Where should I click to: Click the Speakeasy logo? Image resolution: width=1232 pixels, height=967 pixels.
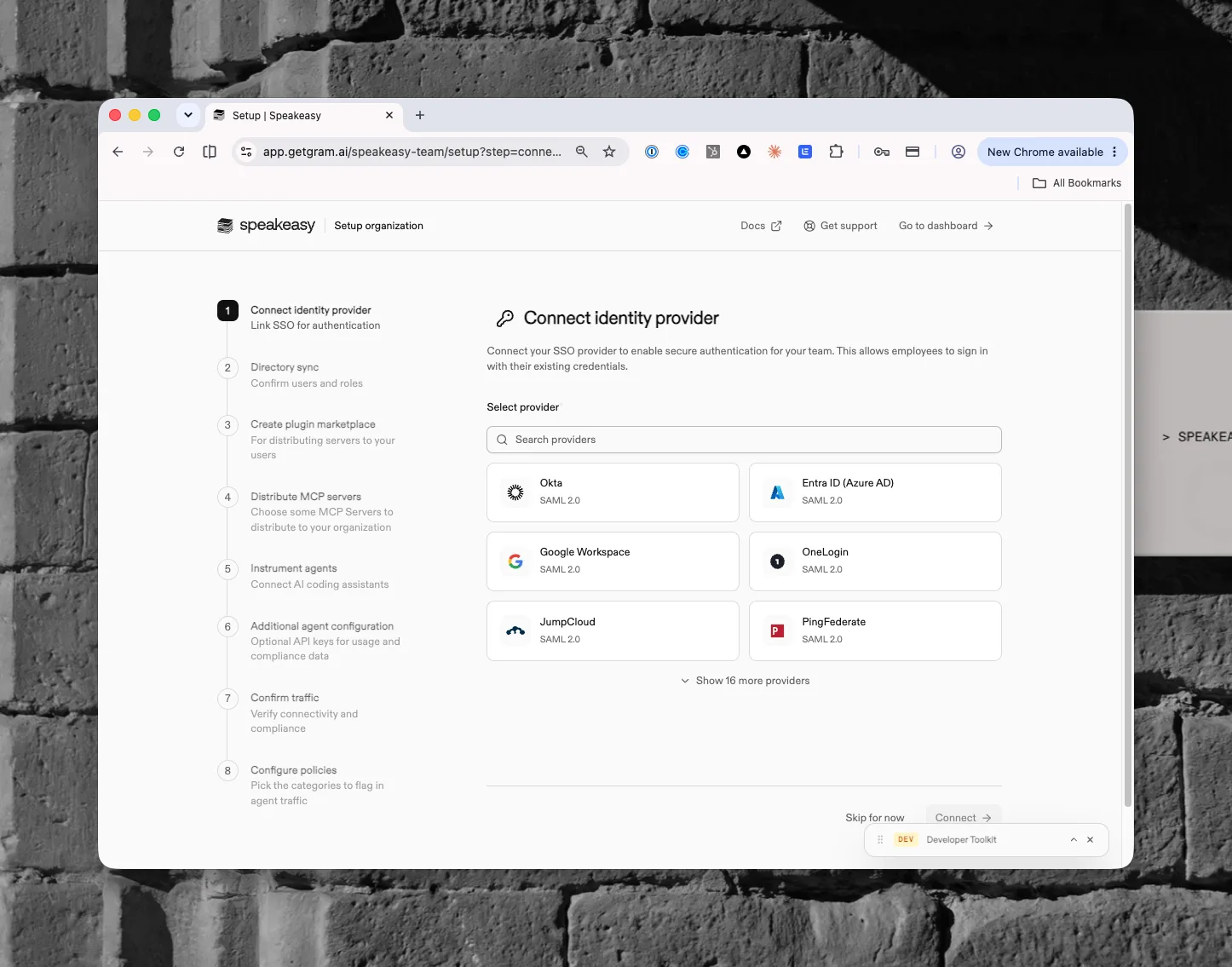pos(266,226)
